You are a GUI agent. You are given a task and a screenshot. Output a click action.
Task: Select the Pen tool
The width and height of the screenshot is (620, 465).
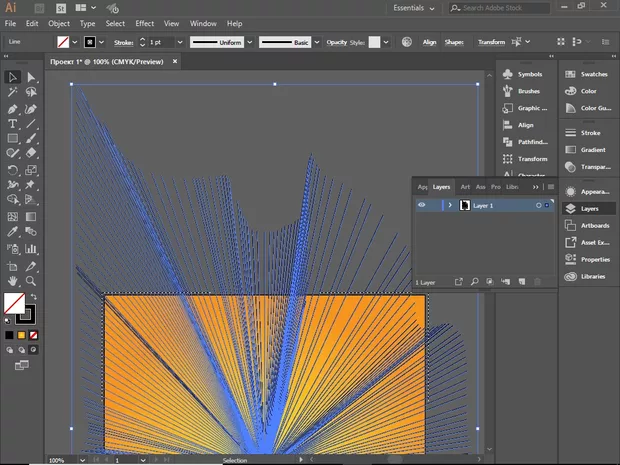(13, 108)
